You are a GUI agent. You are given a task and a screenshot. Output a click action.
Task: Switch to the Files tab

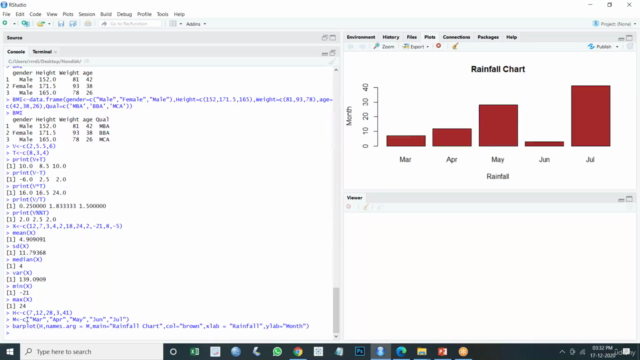click(x=411, y=37)
